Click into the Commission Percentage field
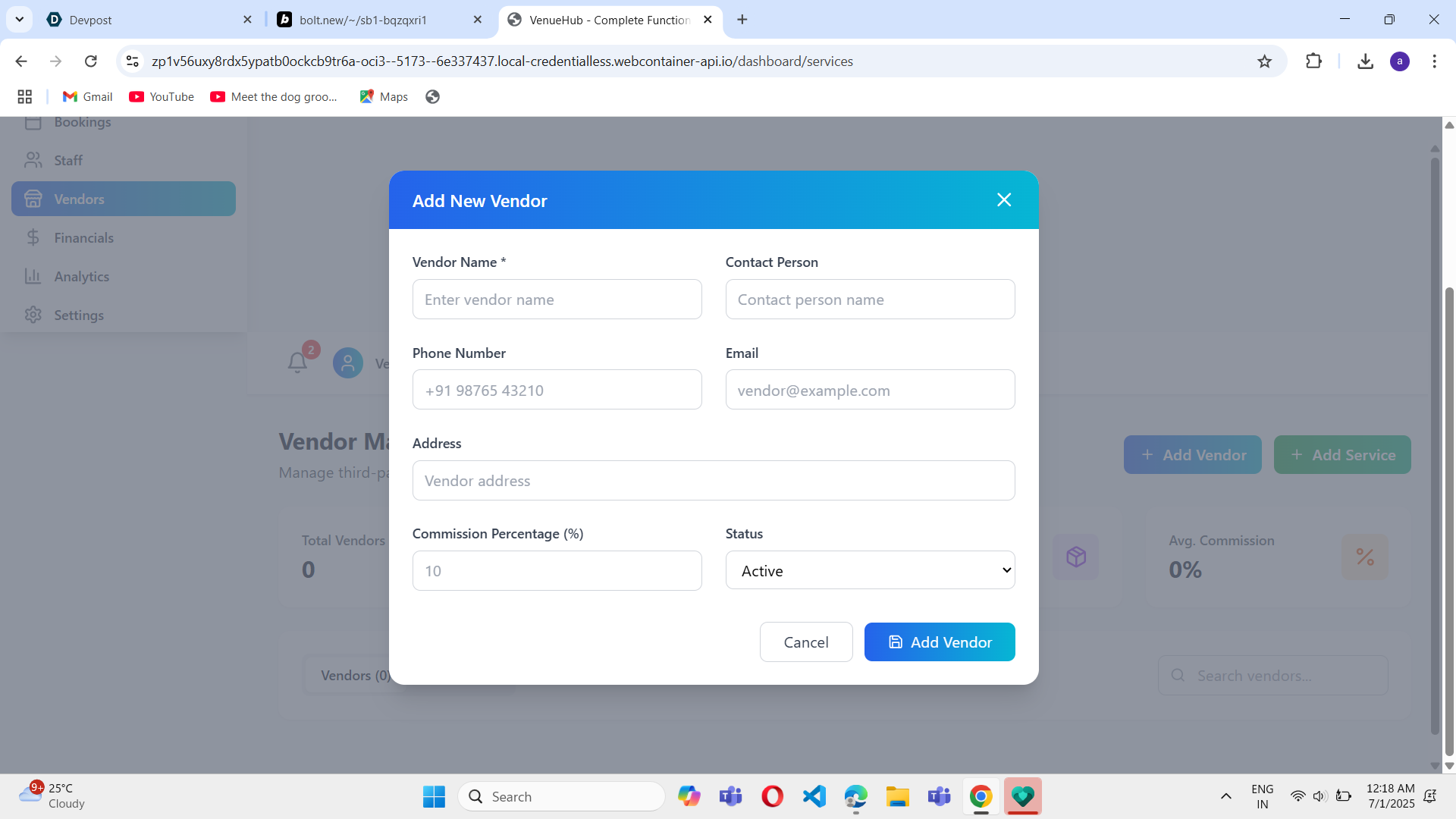 tap(557, 571)
